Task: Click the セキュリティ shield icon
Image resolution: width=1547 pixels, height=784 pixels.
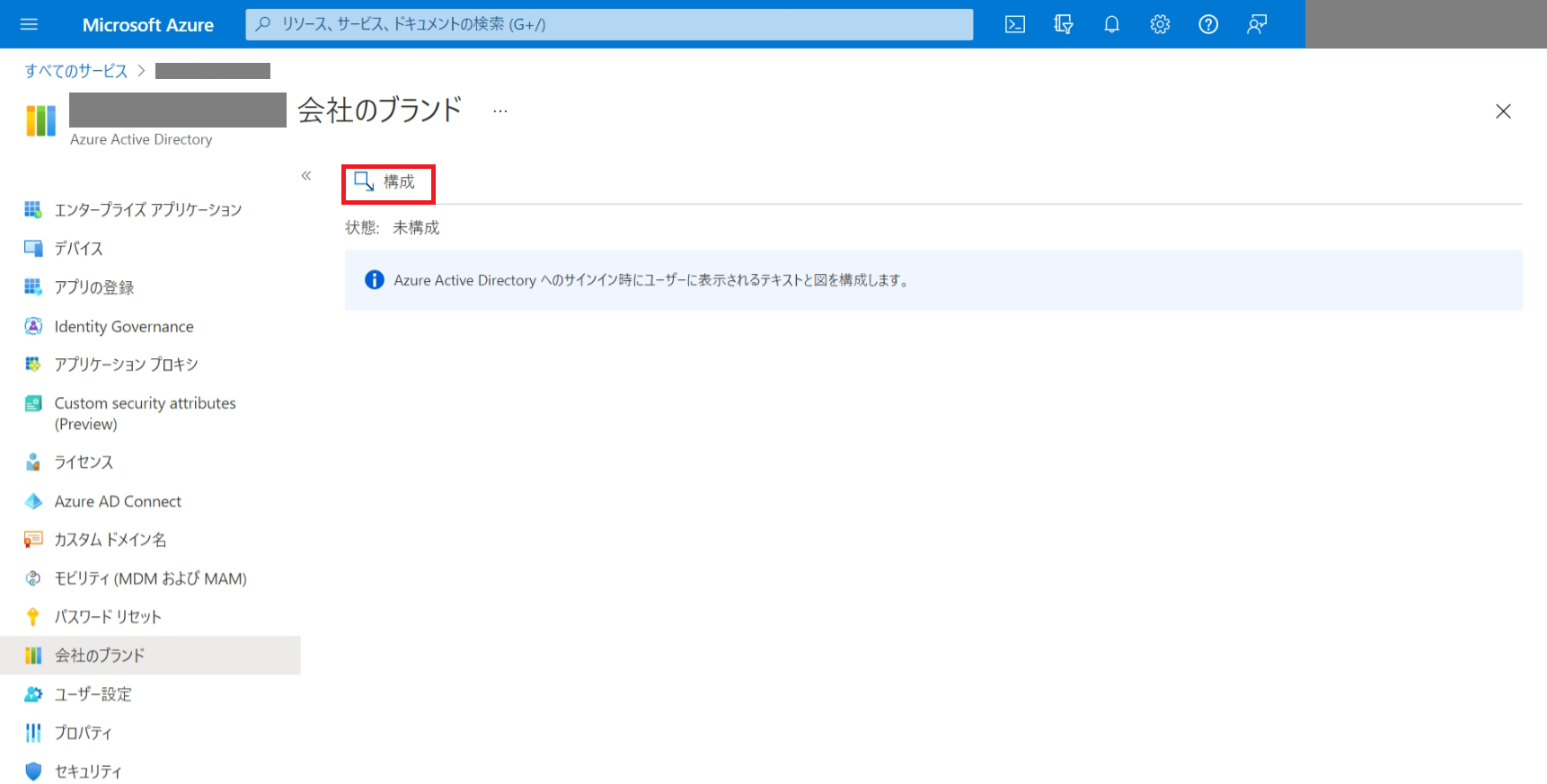Action: coord(33,771)
